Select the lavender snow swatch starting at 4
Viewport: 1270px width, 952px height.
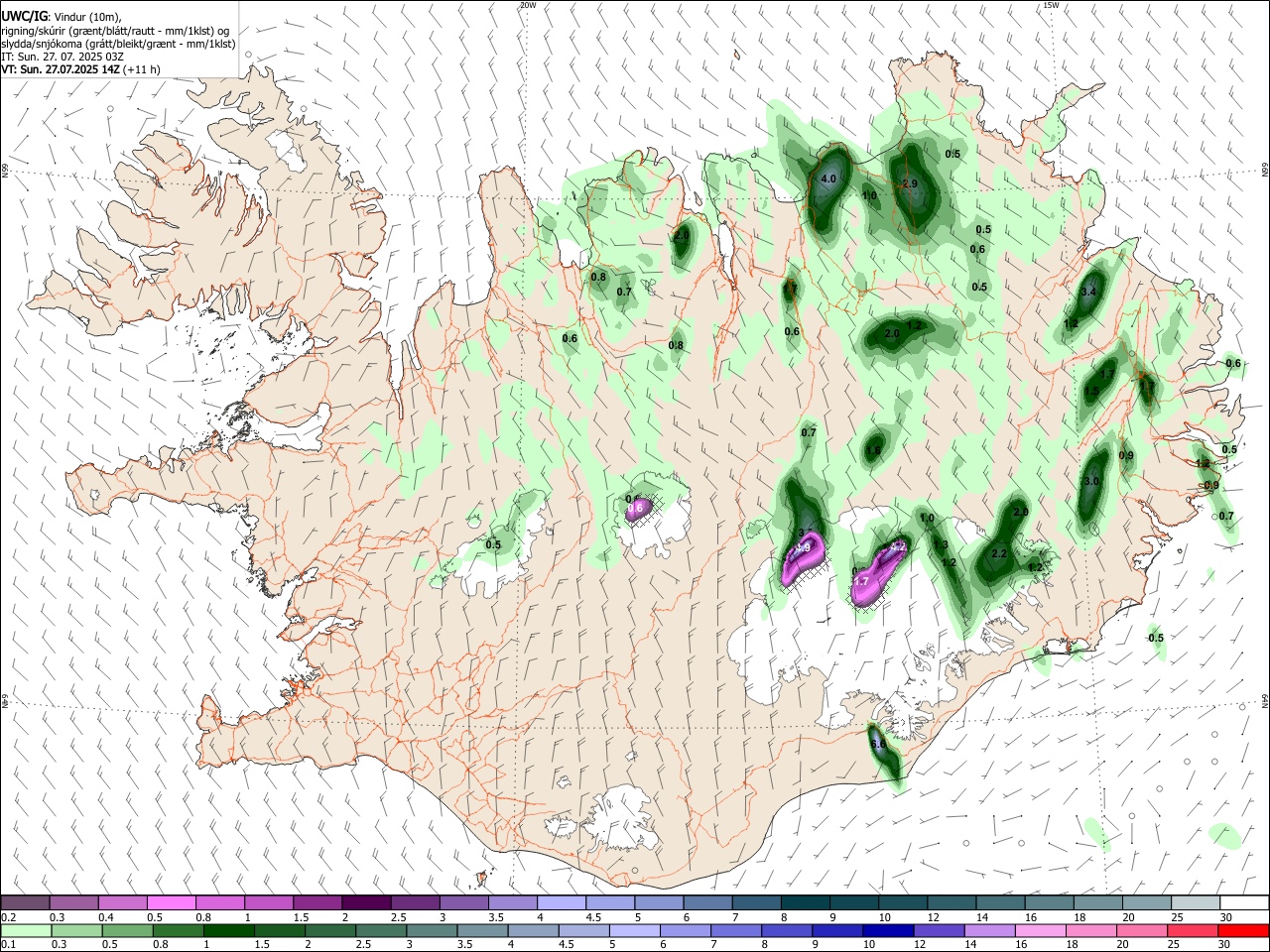pos(562,903)
